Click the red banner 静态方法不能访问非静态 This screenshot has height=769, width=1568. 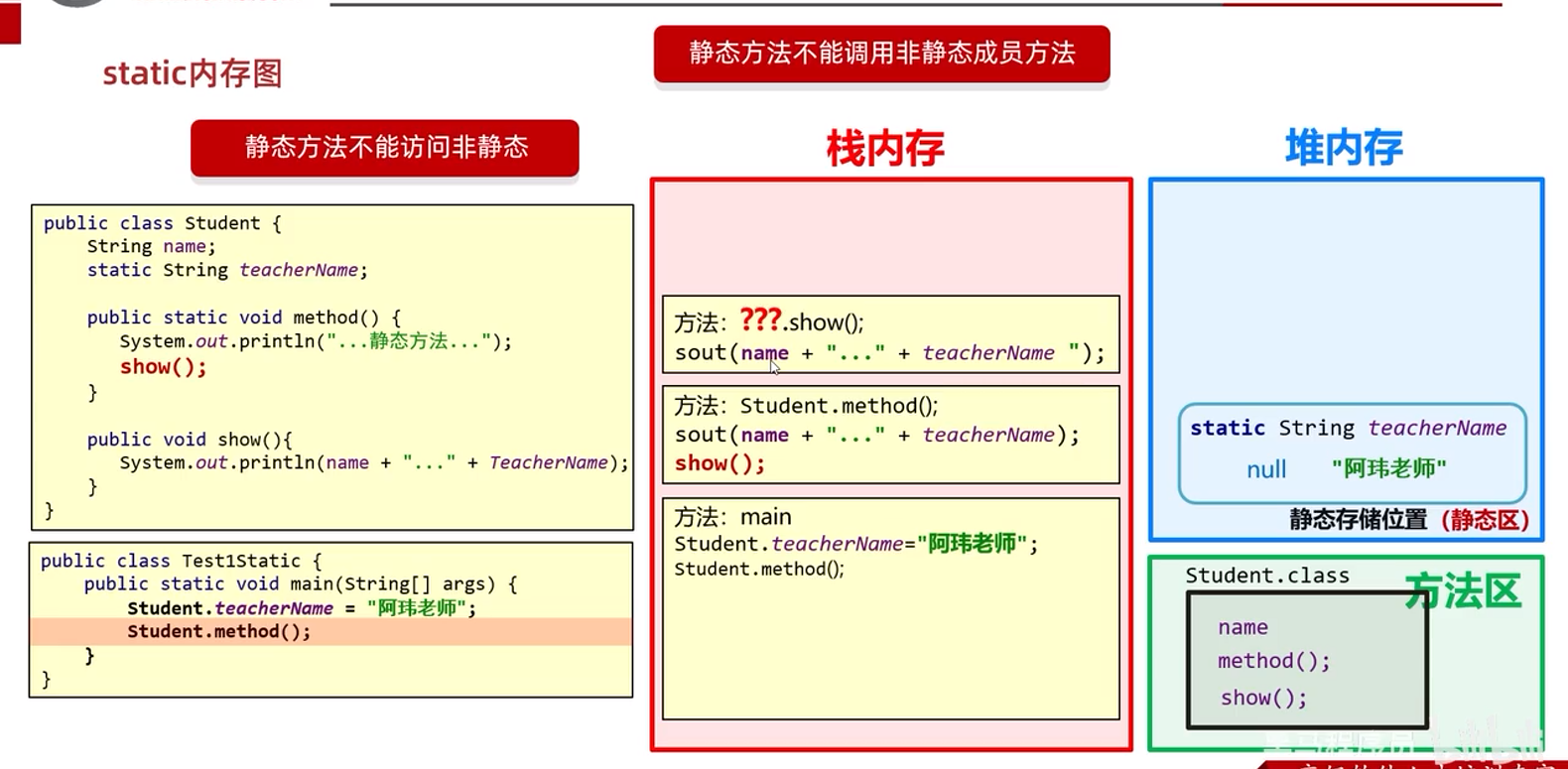pos(385,148)
